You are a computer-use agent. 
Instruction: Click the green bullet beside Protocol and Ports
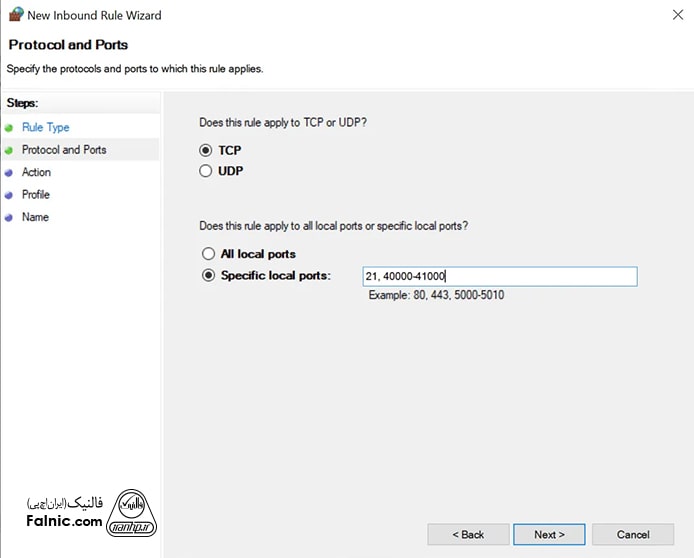(9, 150)
